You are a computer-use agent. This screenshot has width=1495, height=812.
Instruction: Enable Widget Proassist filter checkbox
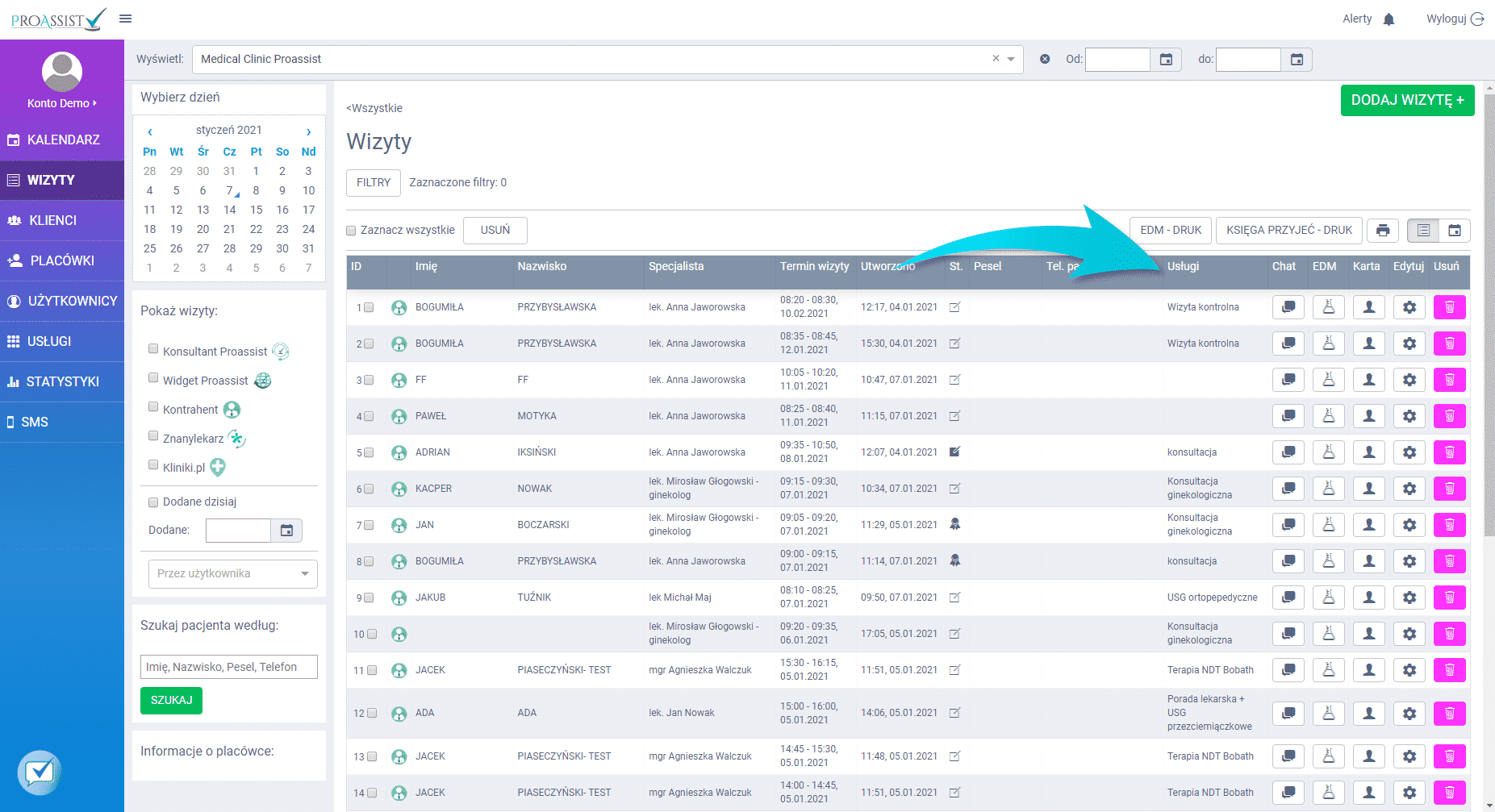coord(153,377)
